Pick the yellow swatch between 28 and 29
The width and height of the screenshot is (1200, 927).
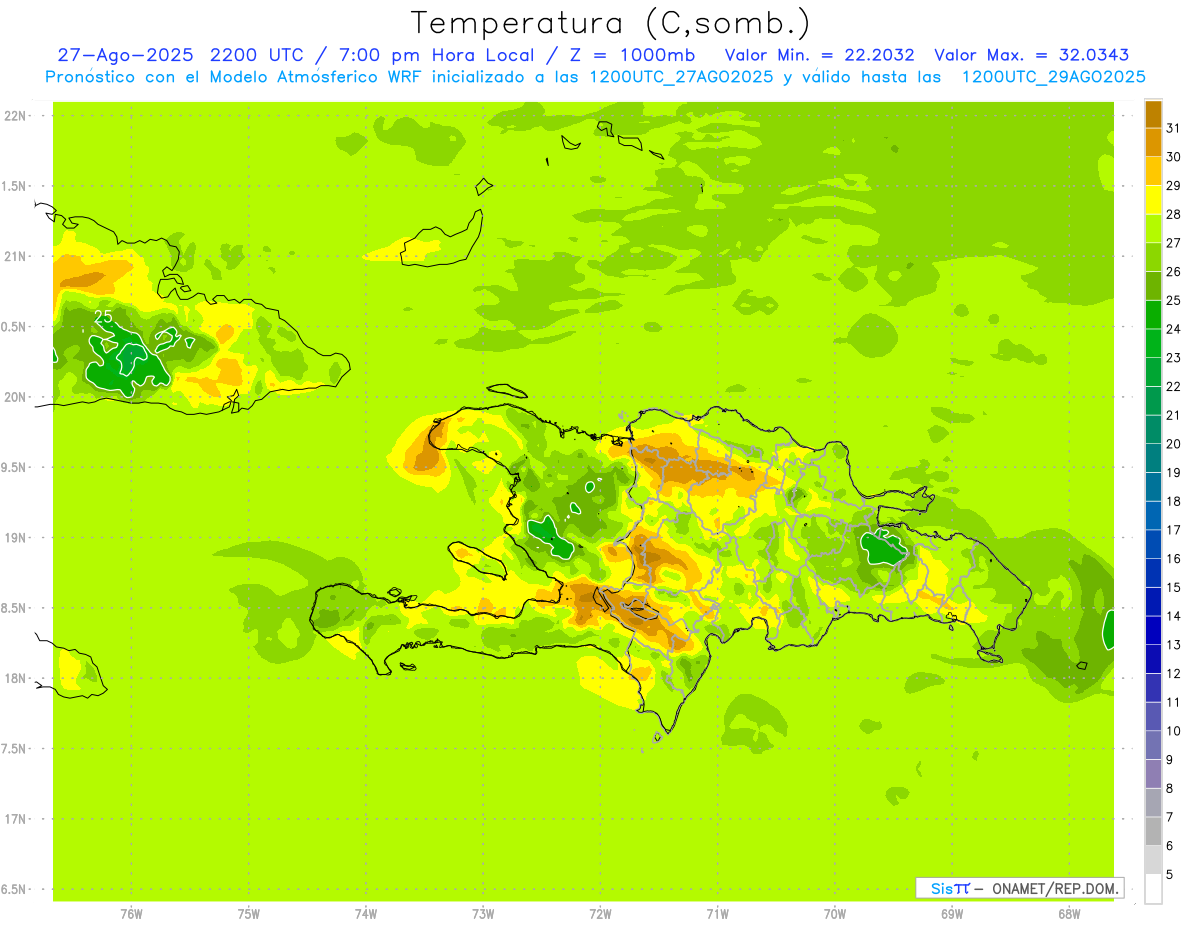tap(1153, 200)
